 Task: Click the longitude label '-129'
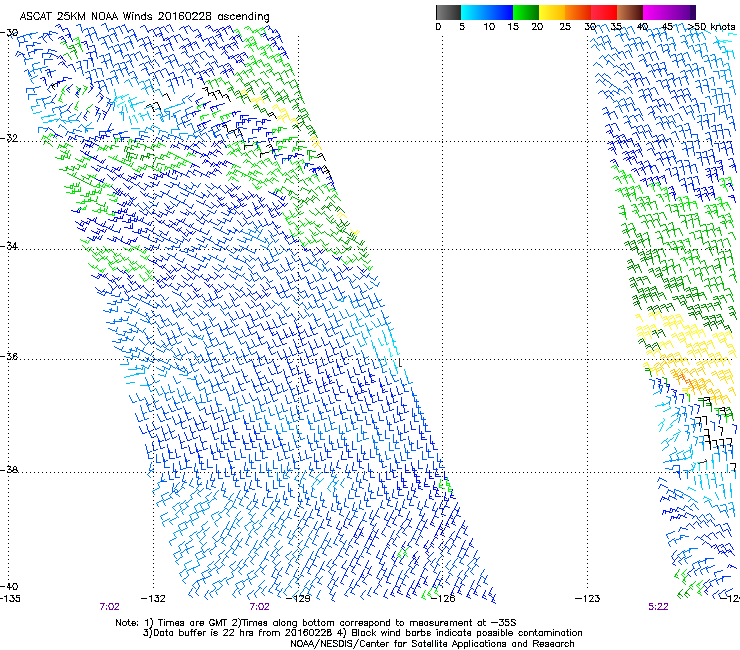[298, 599]
